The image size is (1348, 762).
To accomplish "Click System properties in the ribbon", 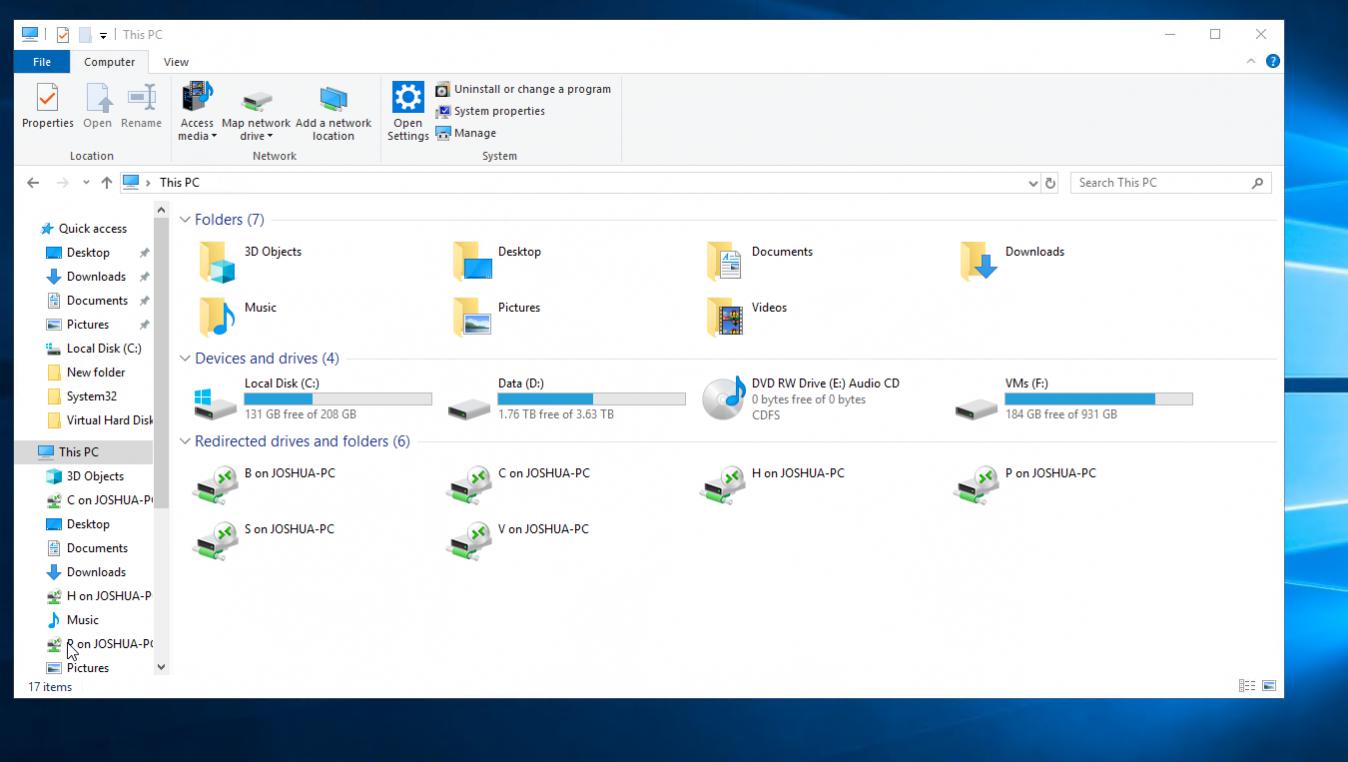I will [498, 111].
